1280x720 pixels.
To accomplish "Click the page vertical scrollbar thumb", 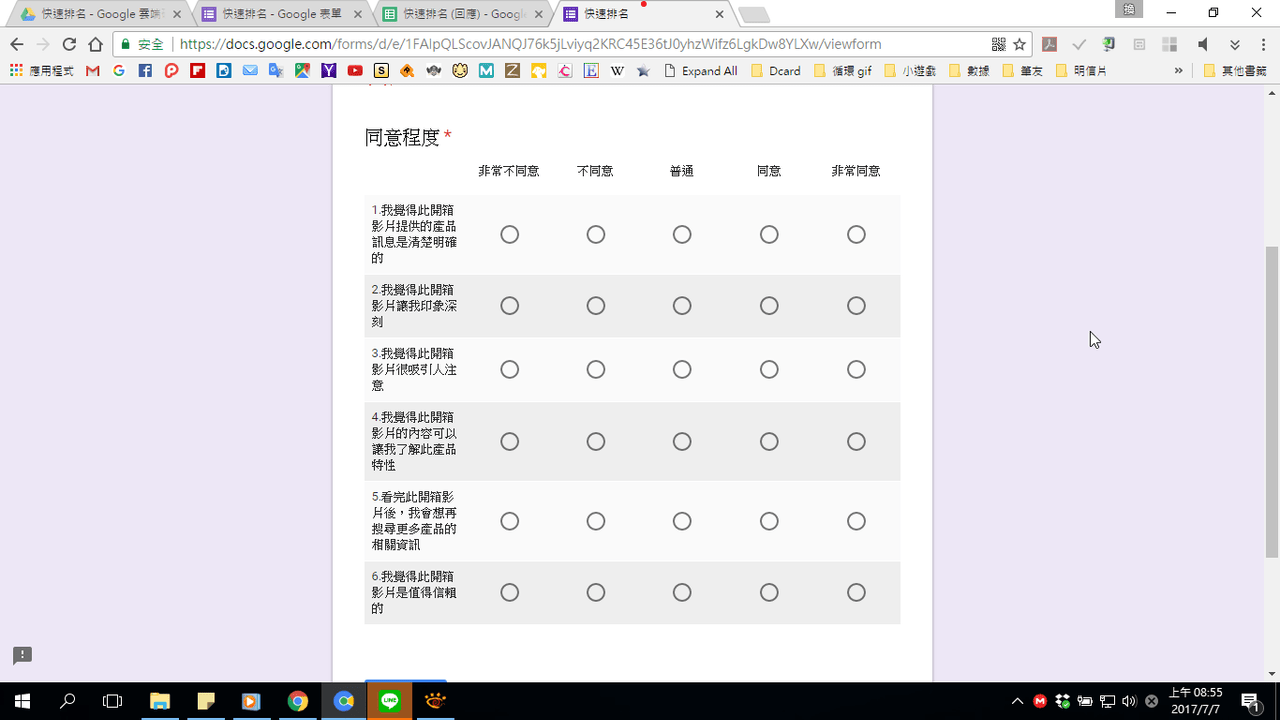I will coord(1272,400).
